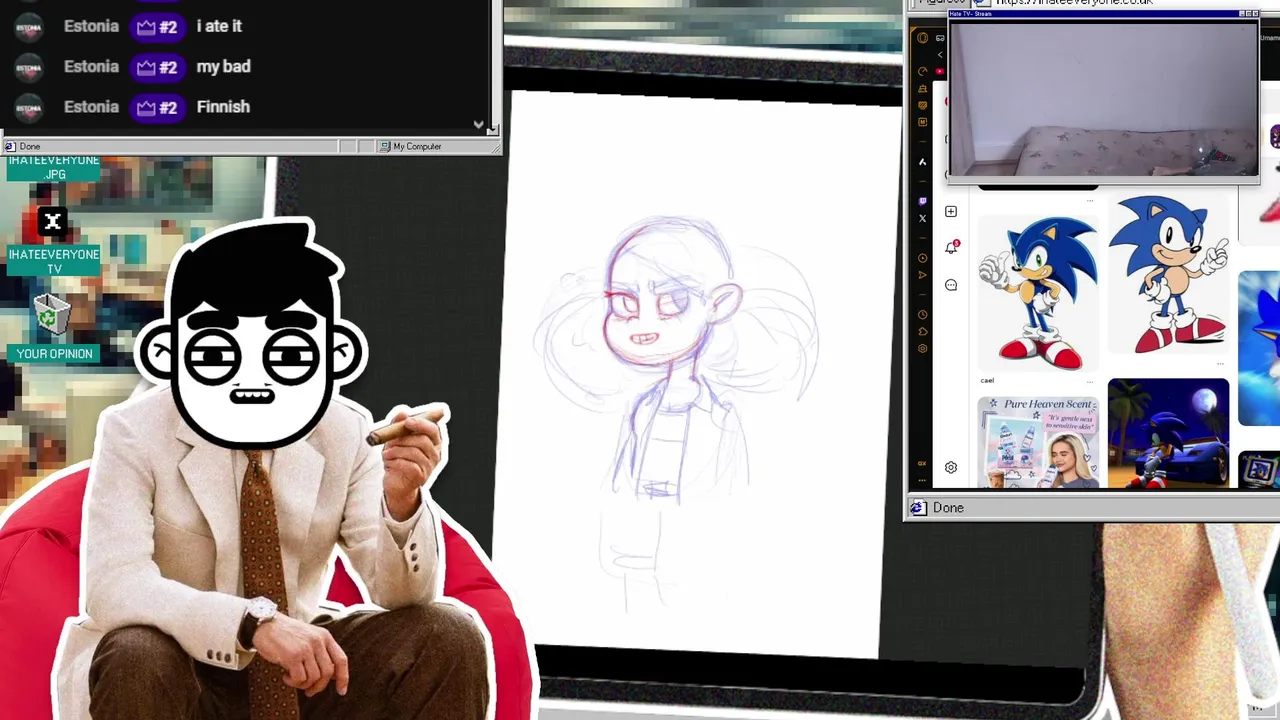Click the 'my bad' chat message

pyautogui.click(x=223, y=66)
